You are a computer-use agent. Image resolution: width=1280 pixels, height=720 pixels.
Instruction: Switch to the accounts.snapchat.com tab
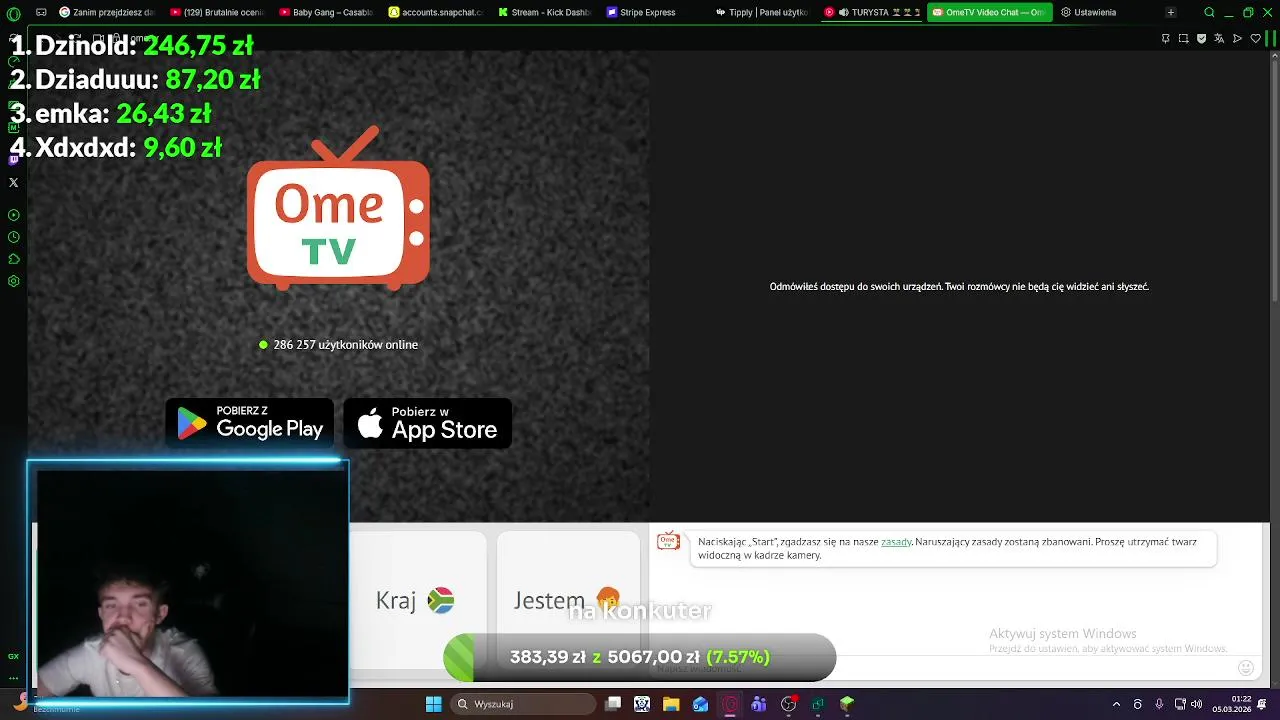pos(436,13)
